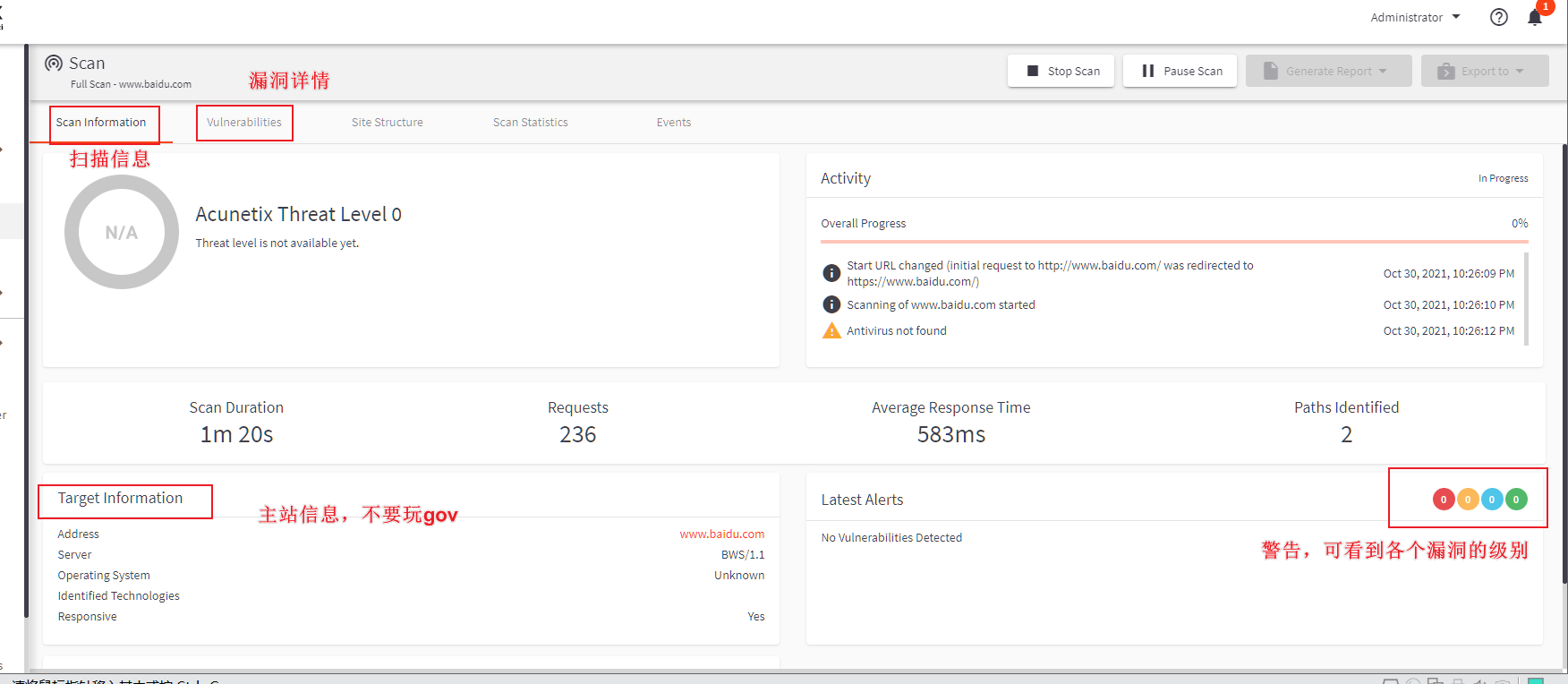
Task: Open the help question mark icon
Action: coord(1499,17)
